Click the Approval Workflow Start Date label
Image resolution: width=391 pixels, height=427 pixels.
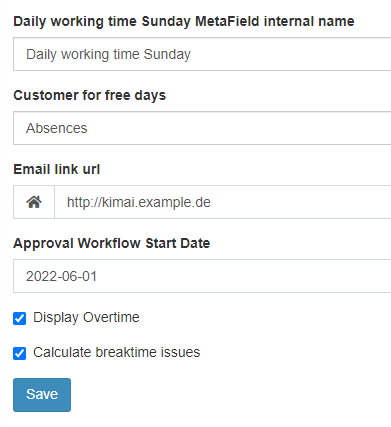[x=112, y=243]
